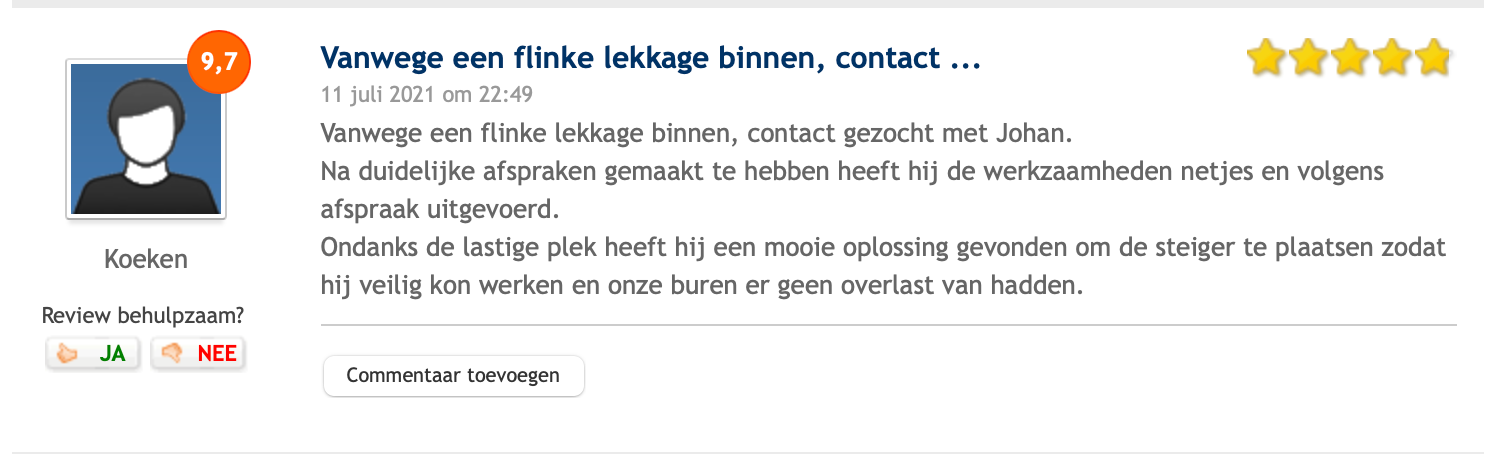
Task: Mark review helpful with green JA text
Action: (x=112, y=354)
